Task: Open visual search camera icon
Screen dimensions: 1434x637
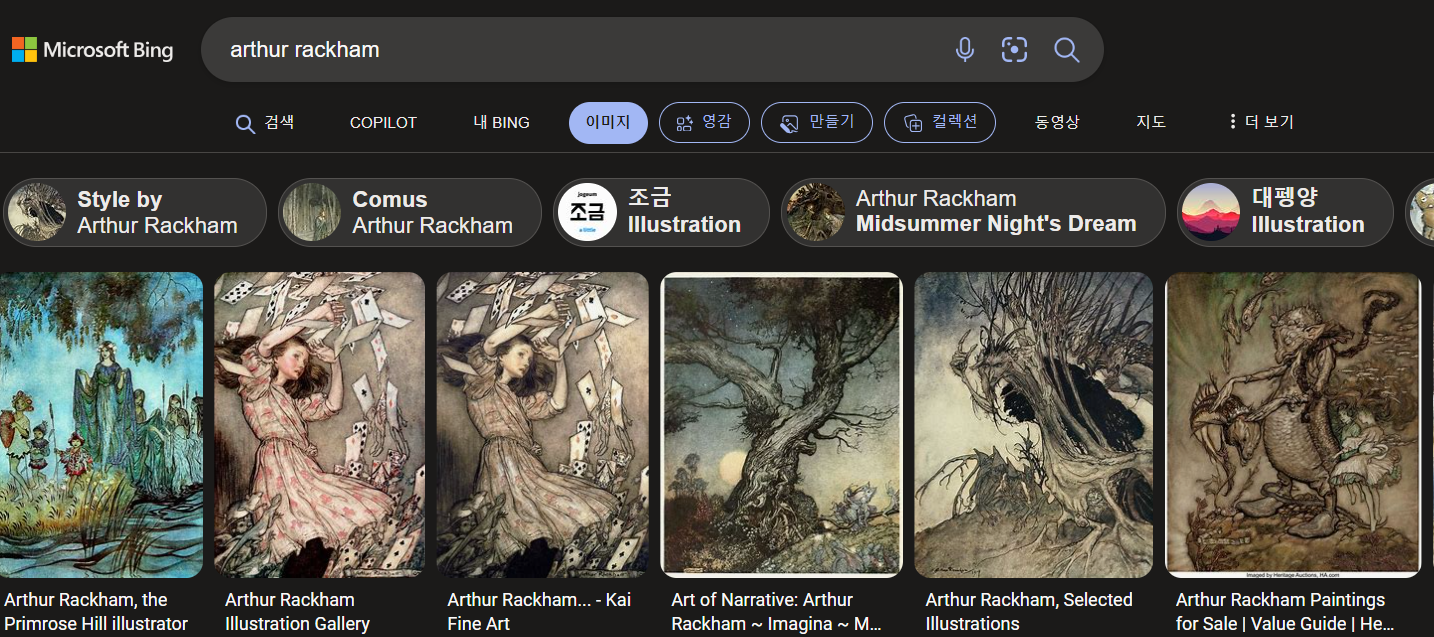Action: tap(1014, 50)
